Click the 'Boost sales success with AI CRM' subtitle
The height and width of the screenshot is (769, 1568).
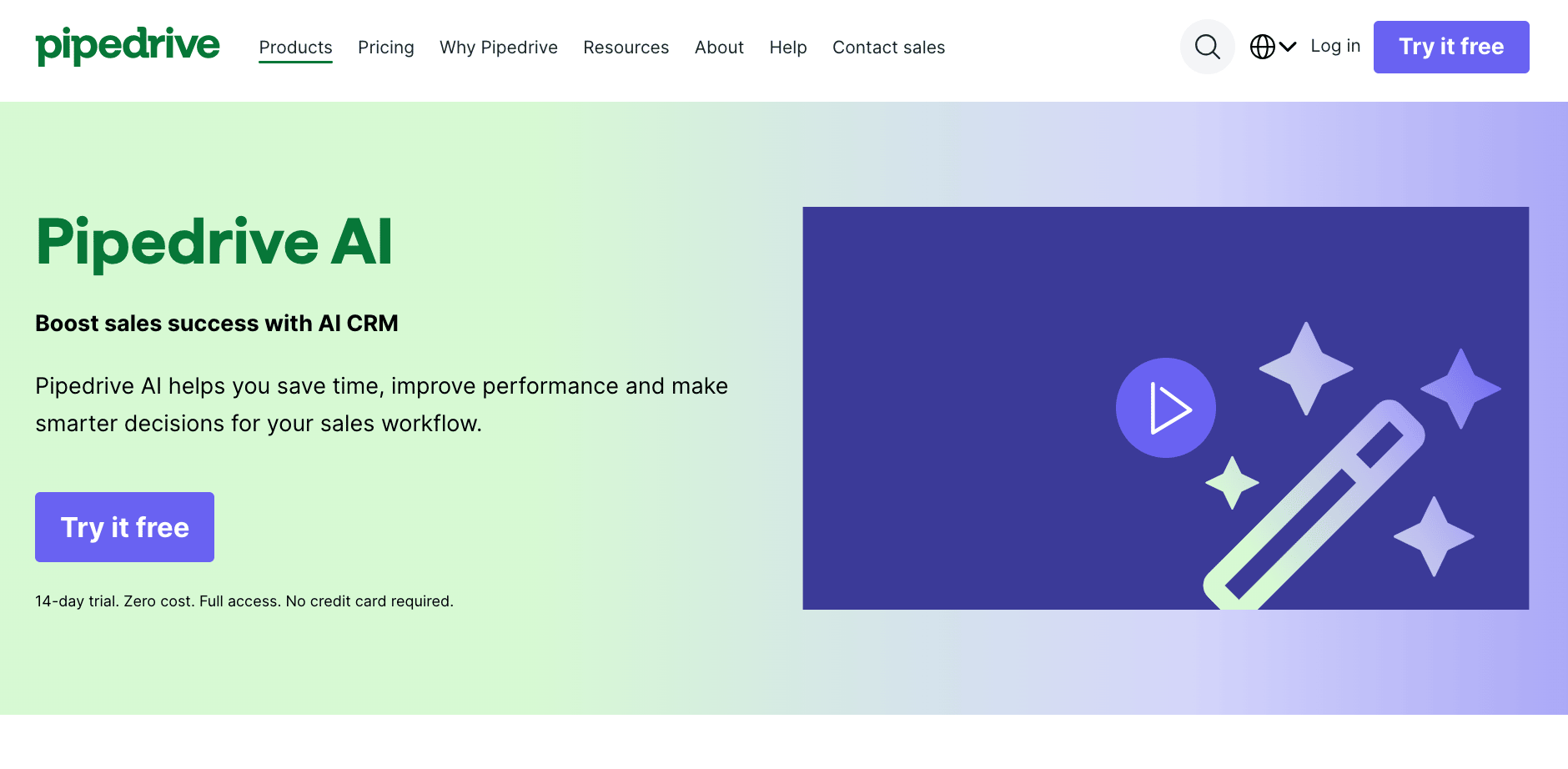(x=217, y=324)
